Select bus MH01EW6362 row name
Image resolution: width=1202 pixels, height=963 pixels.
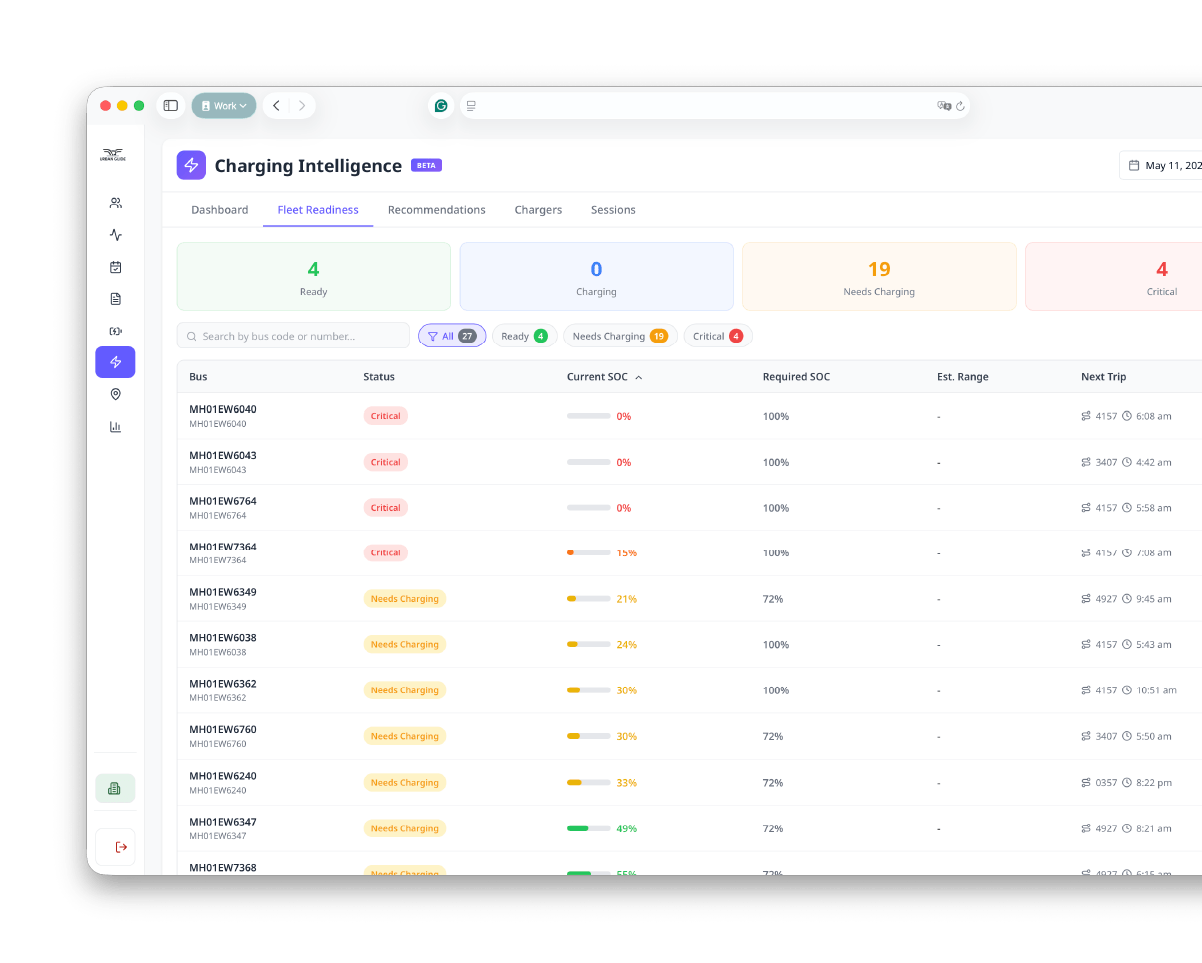(223, 684)
